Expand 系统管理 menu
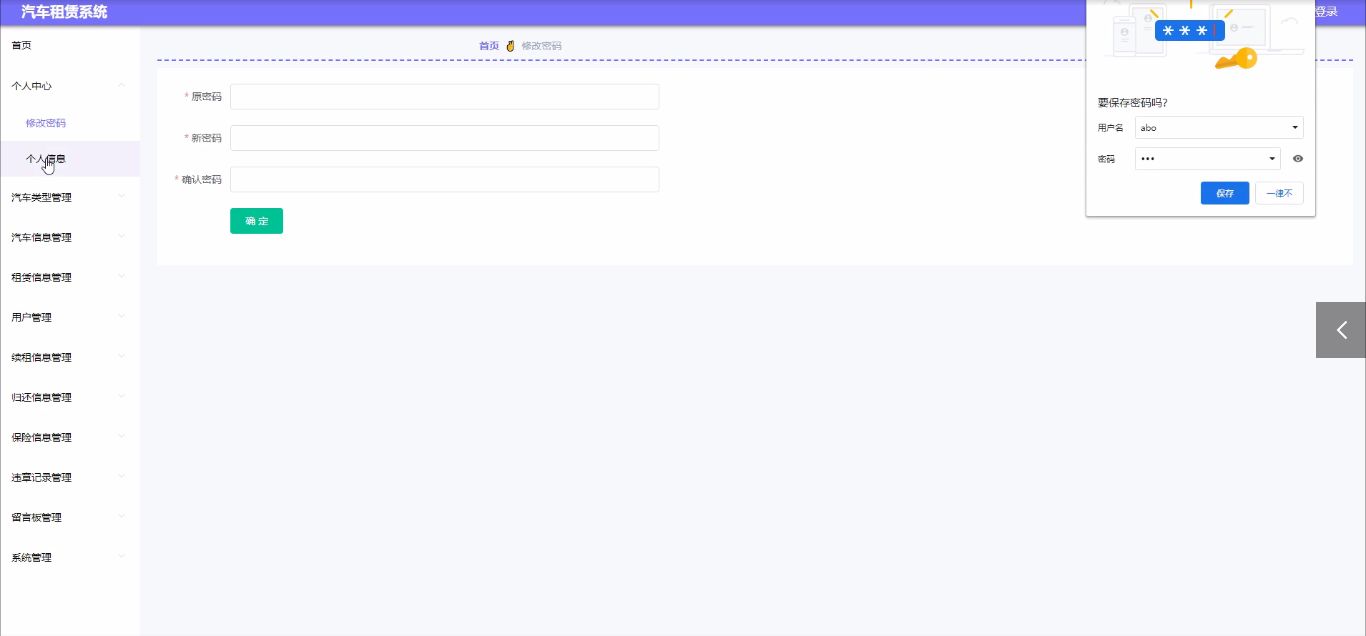This screenshot has height=636, width=1366. coord(70,557)
